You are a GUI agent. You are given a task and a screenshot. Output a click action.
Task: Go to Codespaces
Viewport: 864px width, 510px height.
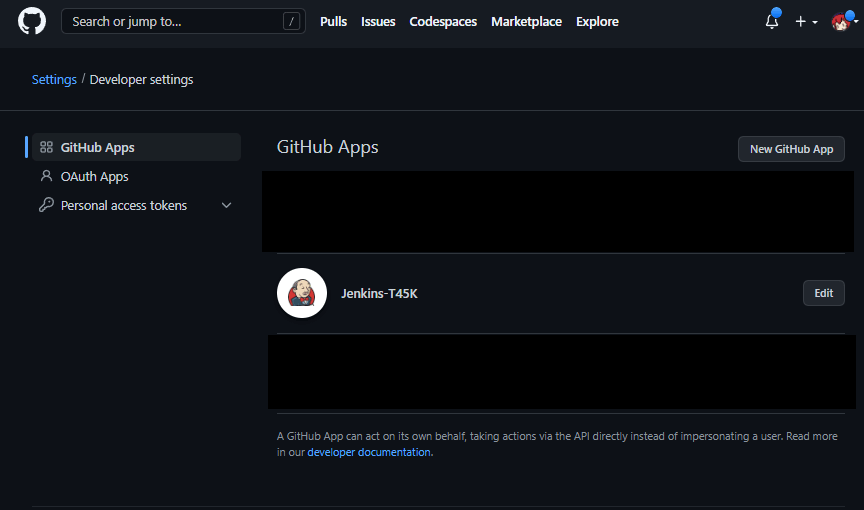[443, 21]
